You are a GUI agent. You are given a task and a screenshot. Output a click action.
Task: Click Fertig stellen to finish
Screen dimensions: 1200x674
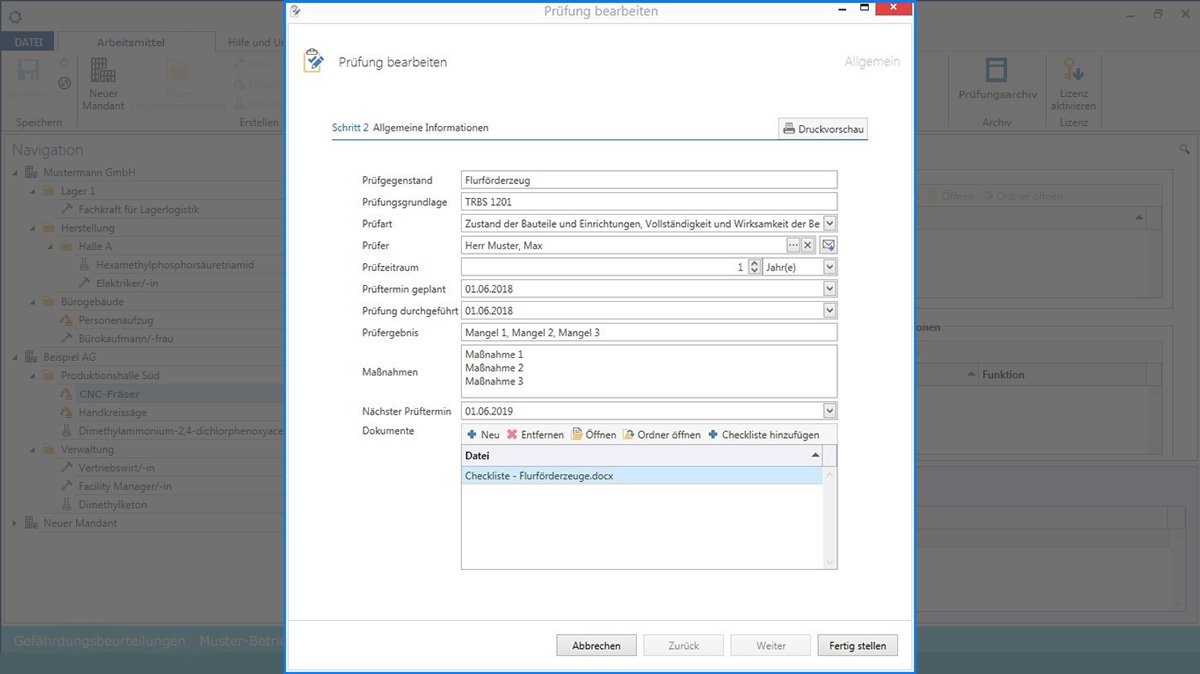click(x=857, y=645)
